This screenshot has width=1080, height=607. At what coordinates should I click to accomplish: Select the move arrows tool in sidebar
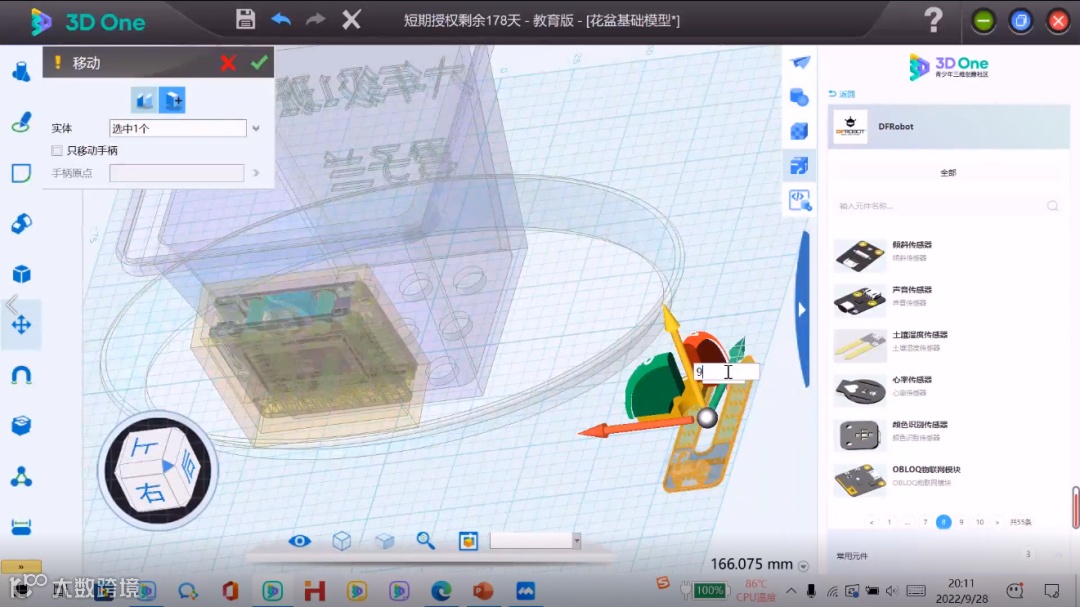pos(21,325)
